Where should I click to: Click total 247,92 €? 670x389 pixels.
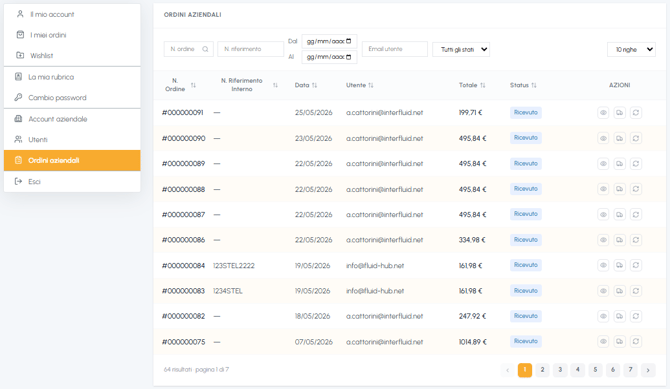click(472, 316)
